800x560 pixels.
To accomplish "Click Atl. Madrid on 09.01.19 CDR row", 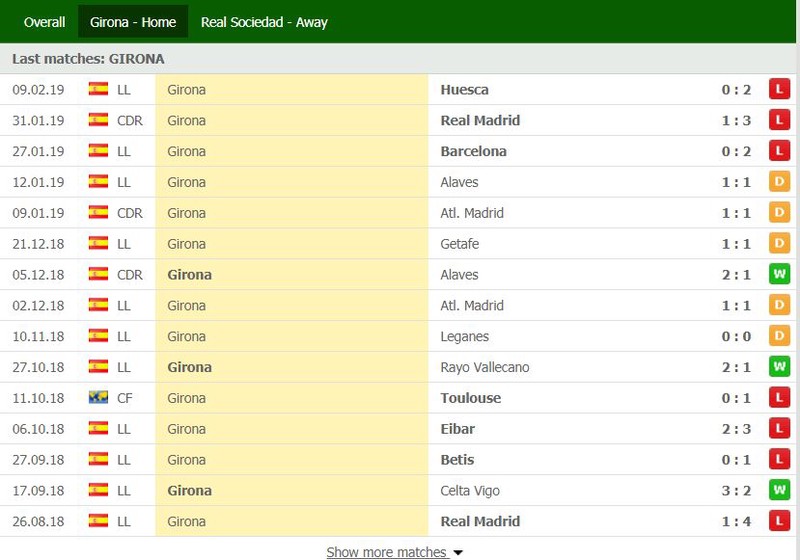I will point(472,213).
